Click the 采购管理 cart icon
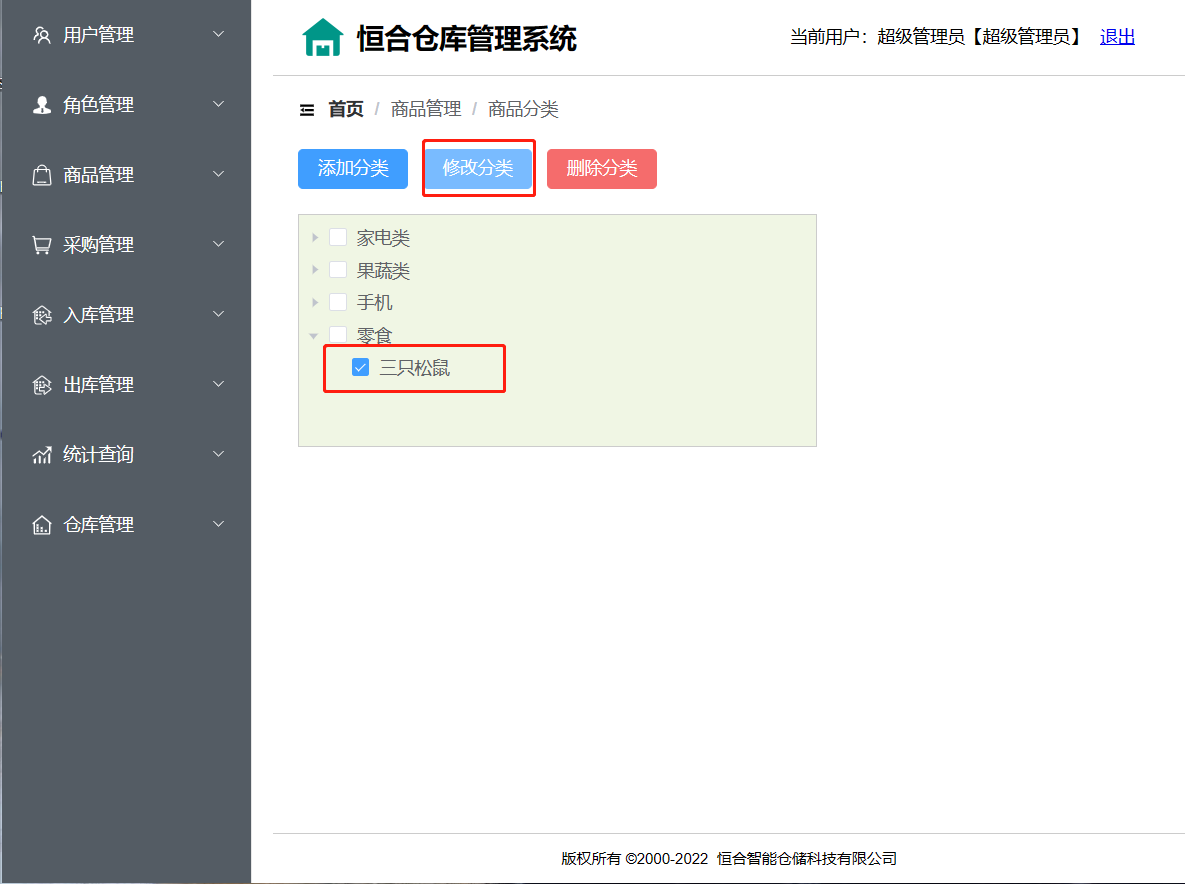The width and height of the screenshot is (1185, 884). [x=42, y=245]
